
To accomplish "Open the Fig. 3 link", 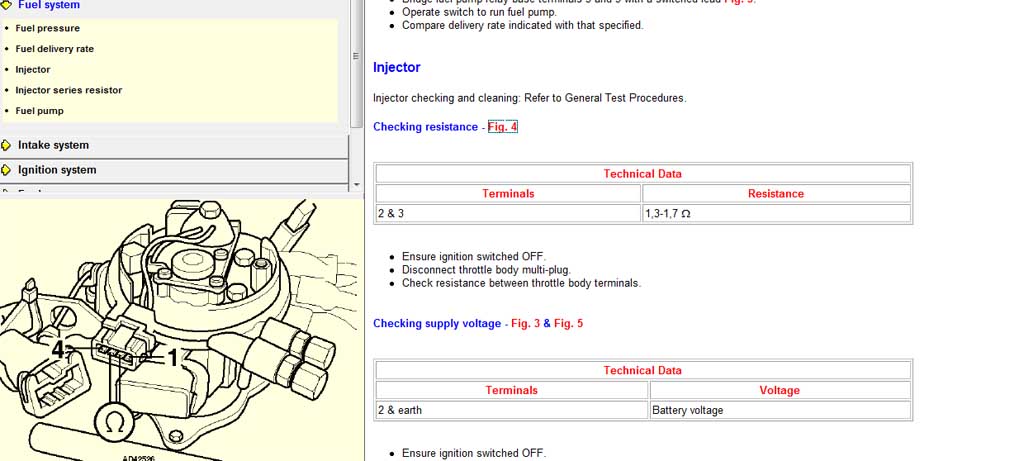I will tap(525, 324).
